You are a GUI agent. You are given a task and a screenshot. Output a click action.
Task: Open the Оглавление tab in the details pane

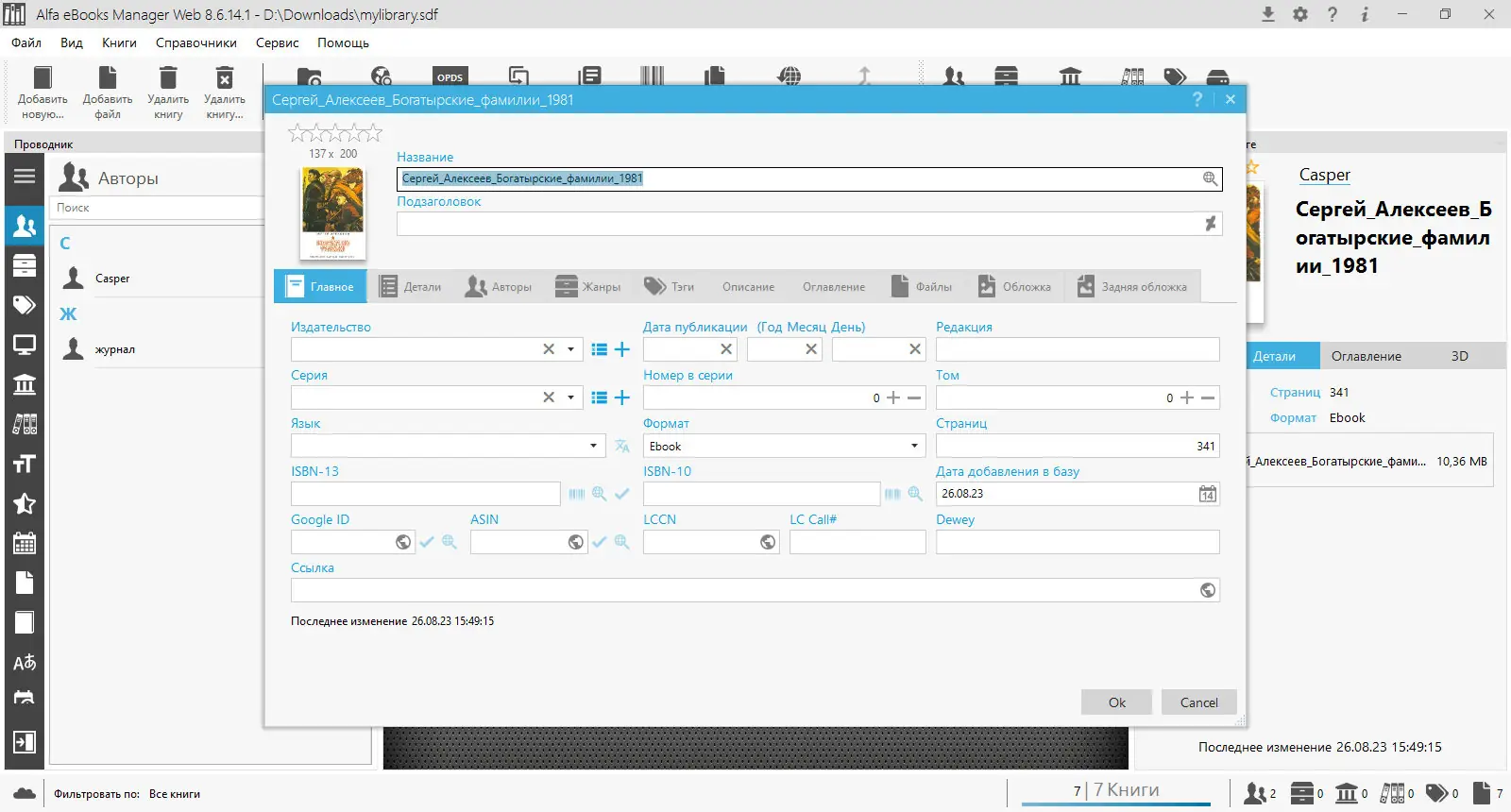pyautogui.click(x=1366, y=356)
